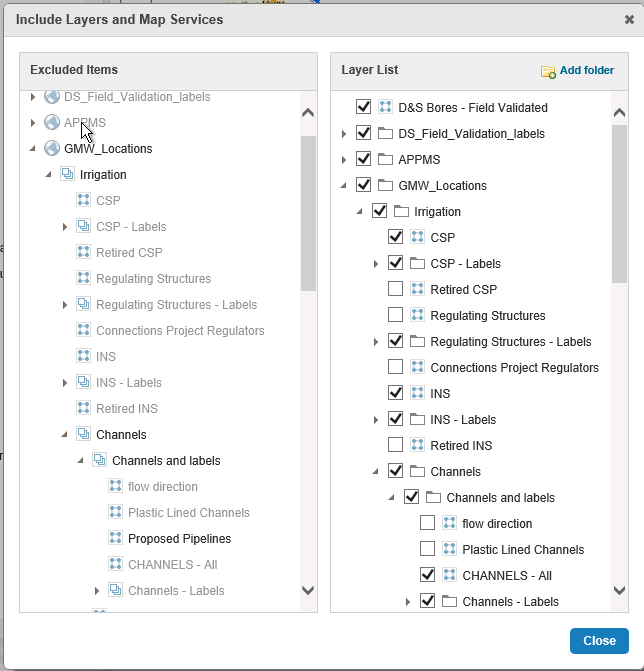Click the GMW_Locations globe icon in Excluded Items
This screenshot has height=671, width=644.
(x=52, y=148)
